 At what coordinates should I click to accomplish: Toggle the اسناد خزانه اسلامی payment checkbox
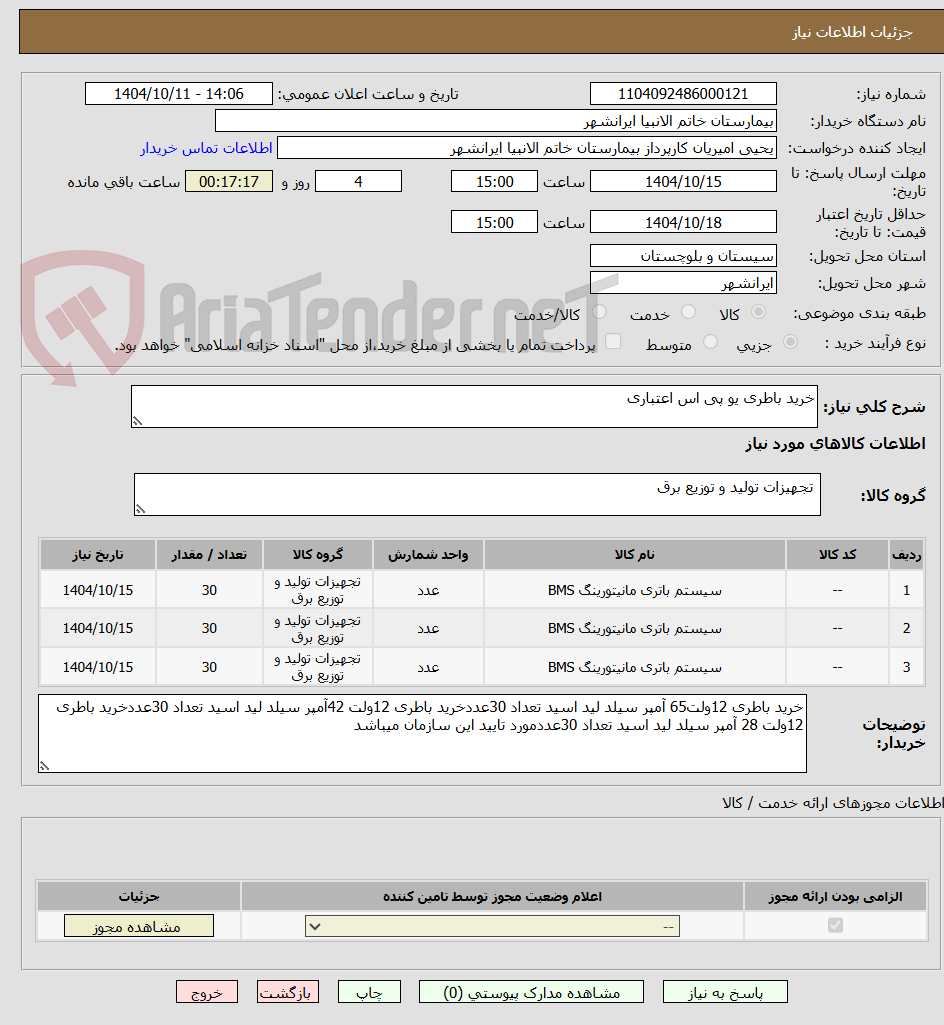613,341
